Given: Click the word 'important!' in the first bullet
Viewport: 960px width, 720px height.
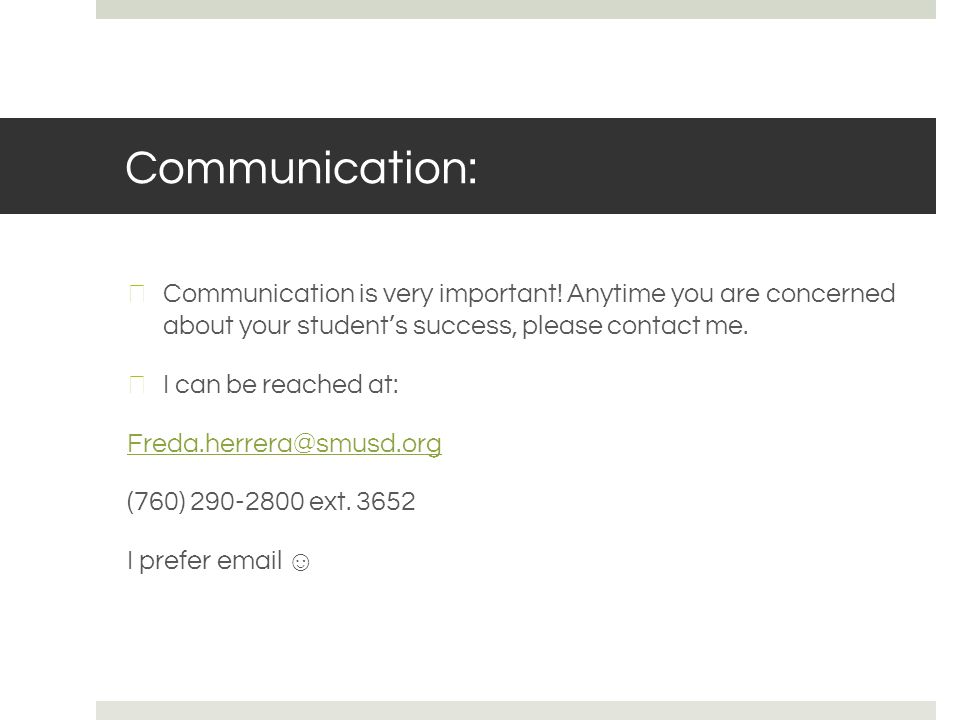Looking at the screenshot, I should (x=500, y=294).
